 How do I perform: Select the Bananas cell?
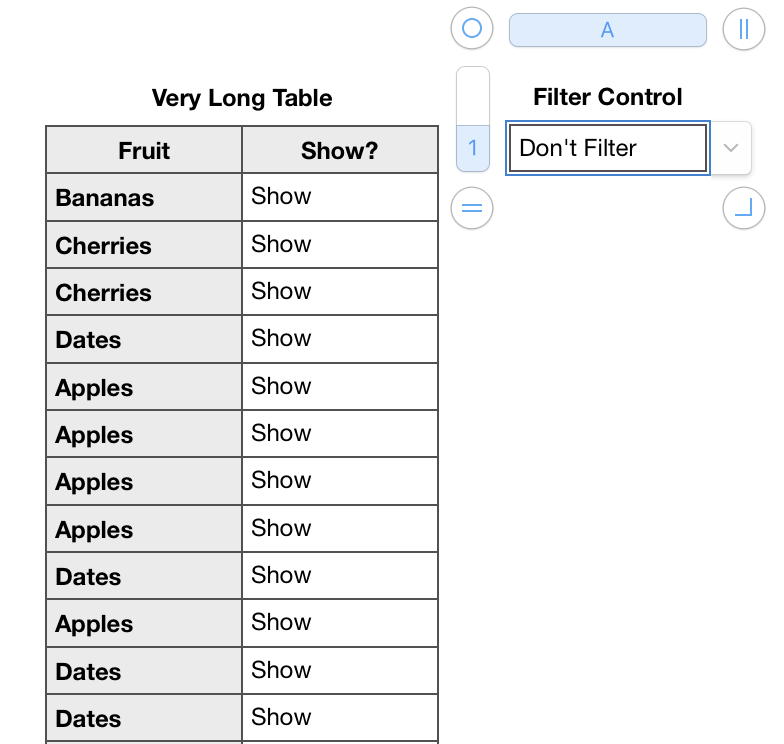(144, 197)
